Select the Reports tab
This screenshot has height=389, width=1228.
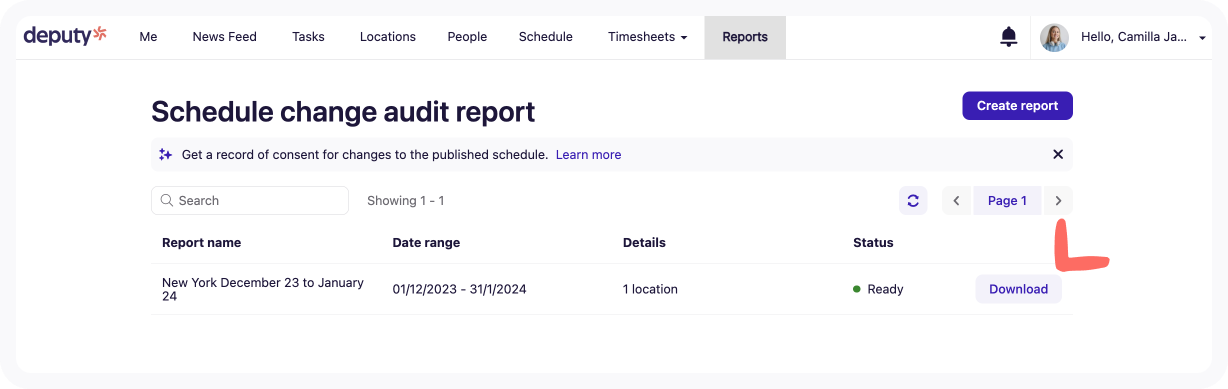point(745,37)
